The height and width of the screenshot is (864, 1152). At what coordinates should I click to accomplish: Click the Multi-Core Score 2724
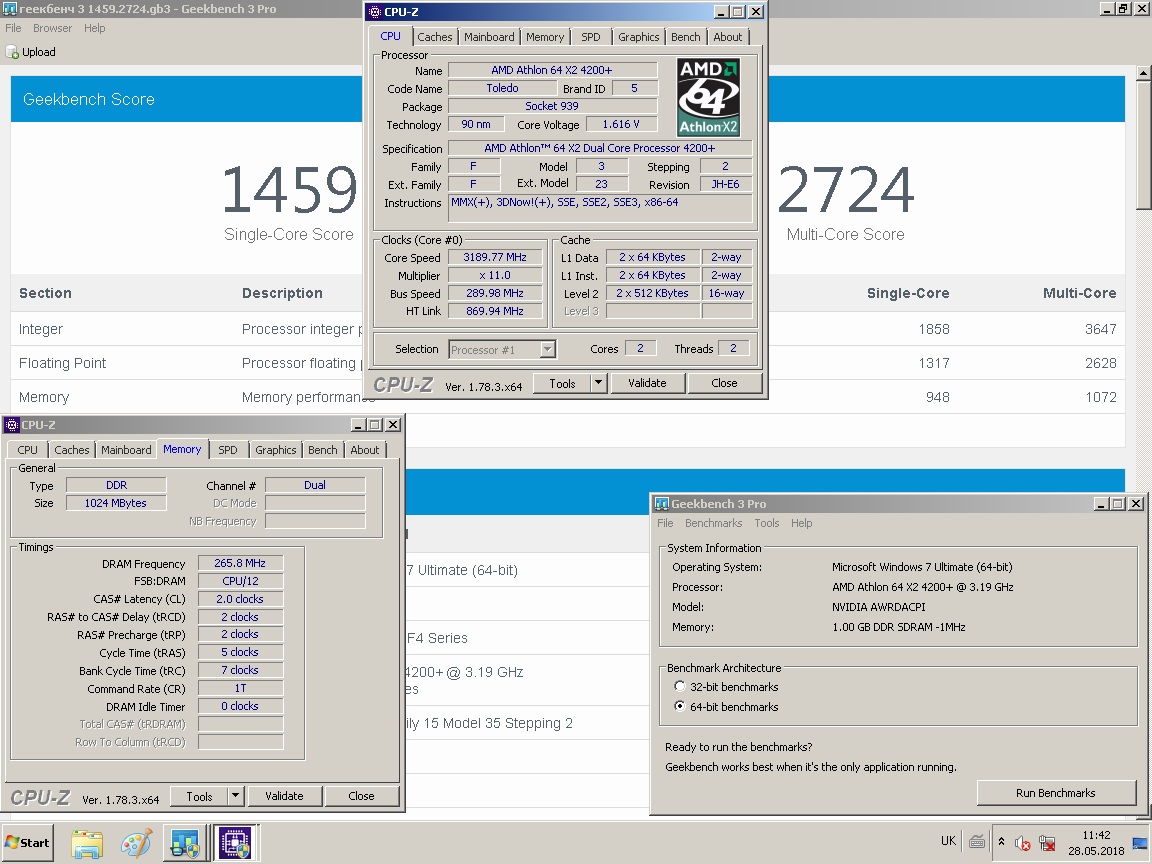tap(846, 190)
